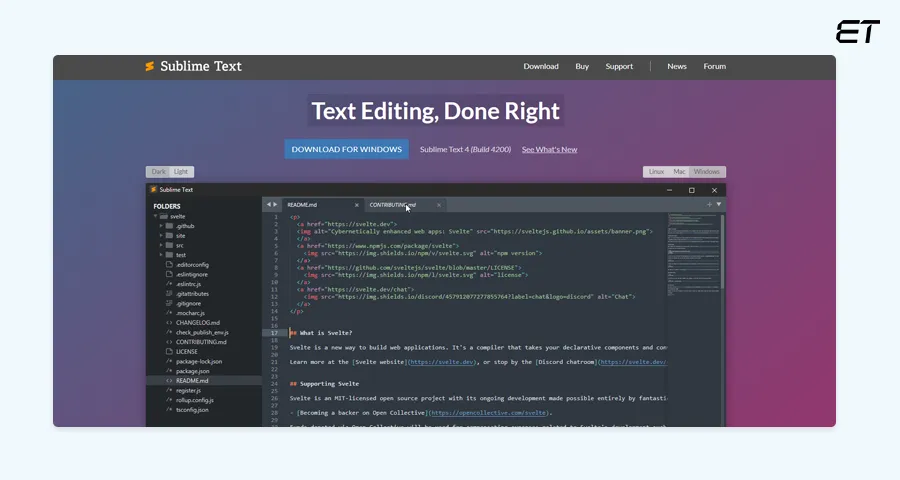The height and width of the screenshot is (480, 900).
Task: Click the previous tab arrow icon
Action: click(x=268, y=204)
